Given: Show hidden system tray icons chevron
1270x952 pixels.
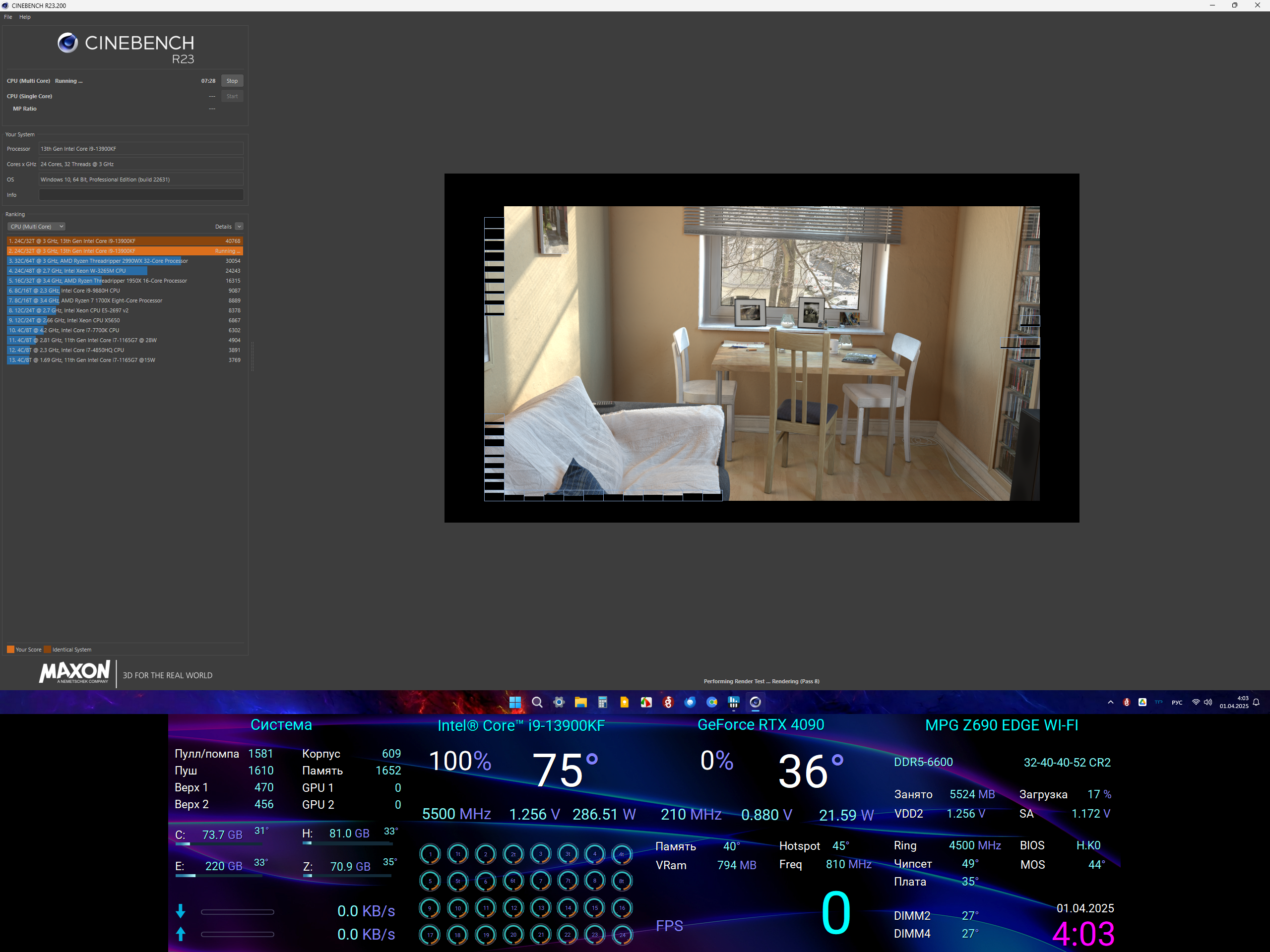Looking at the screenshot, I should coord(1110,703).
